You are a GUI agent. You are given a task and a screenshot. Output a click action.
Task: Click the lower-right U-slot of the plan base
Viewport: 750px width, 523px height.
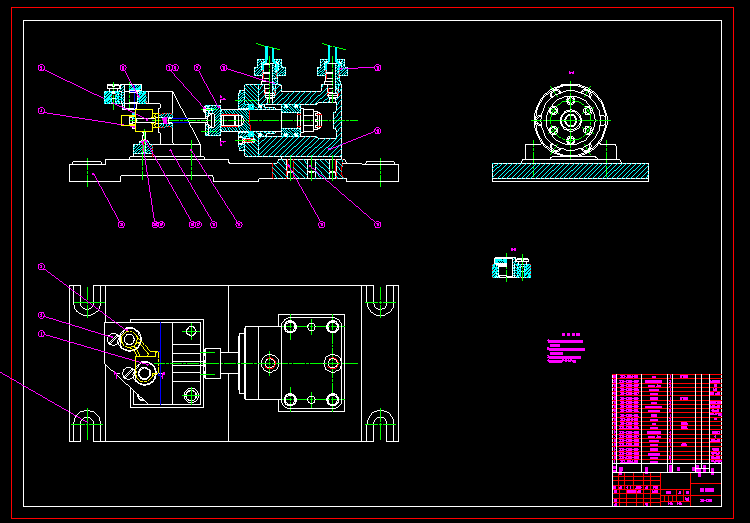(x=381, y=427)
